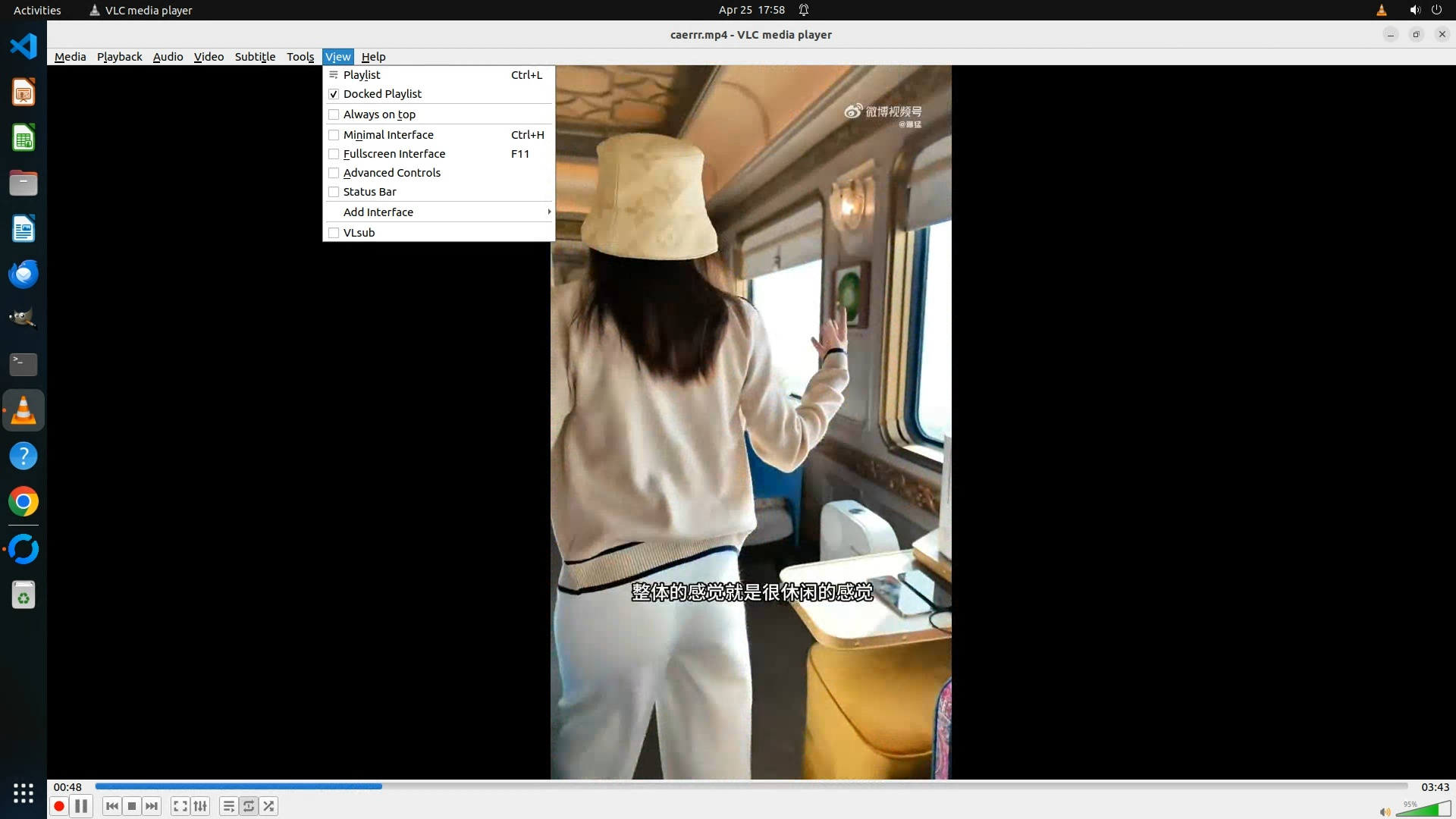Toggle the playlist icon in toolbar
1456x819 pixels.
tap(228, 806)
